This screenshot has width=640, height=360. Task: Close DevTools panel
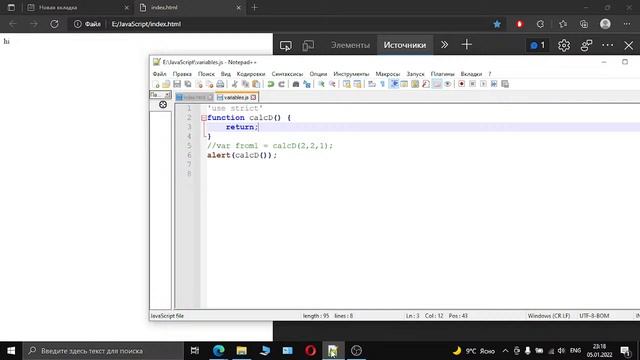click(629, 45)
